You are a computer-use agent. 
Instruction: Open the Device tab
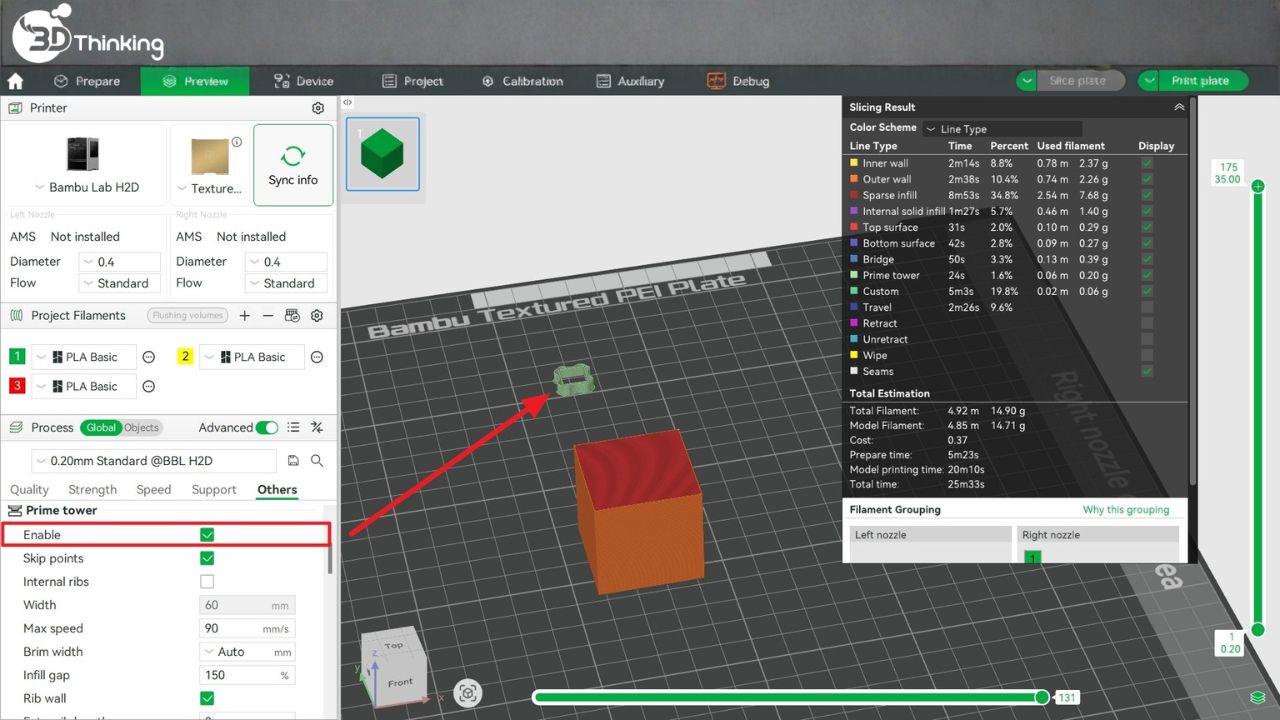click(303, 81)
